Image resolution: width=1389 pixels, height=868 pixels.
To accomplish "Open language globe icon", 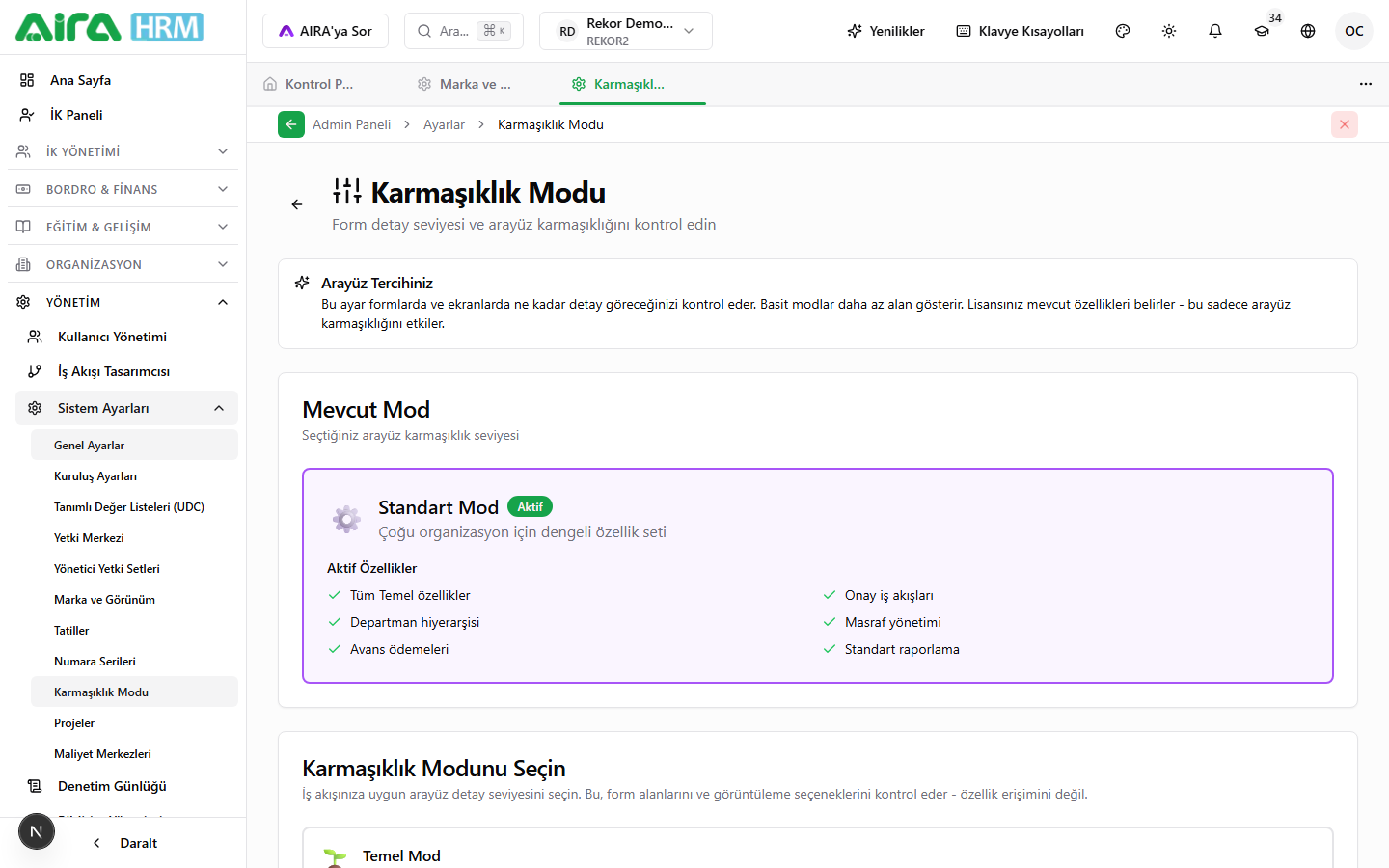I will 1308,31.
